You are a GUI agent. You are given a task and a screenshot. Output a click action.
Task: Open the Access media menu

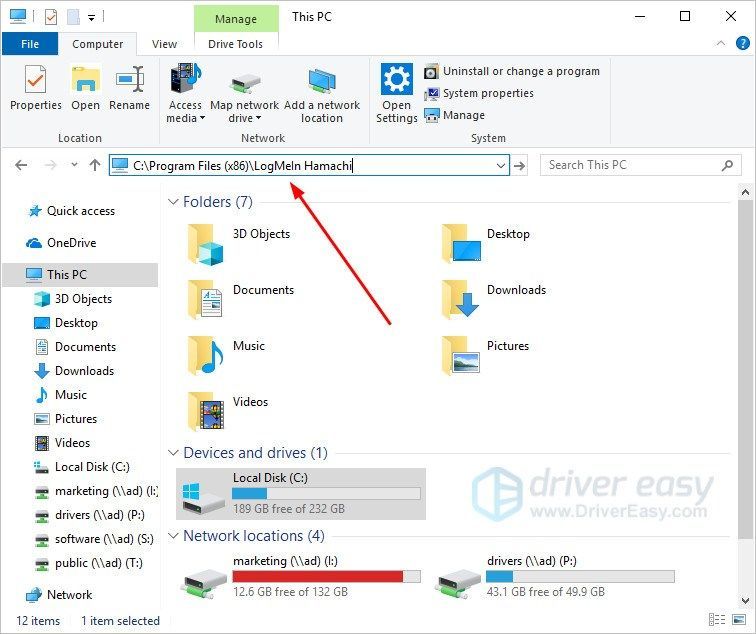(186, 94)
